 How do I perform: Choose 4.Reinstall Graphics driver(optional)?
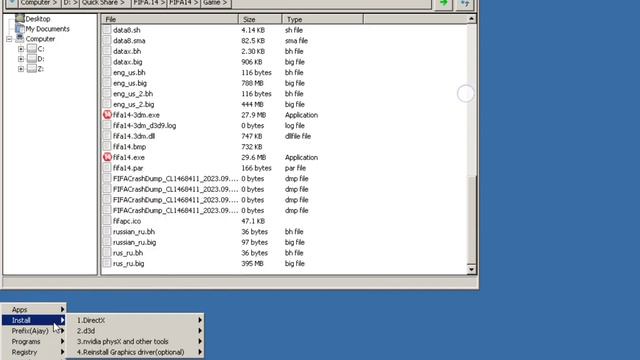135,352
